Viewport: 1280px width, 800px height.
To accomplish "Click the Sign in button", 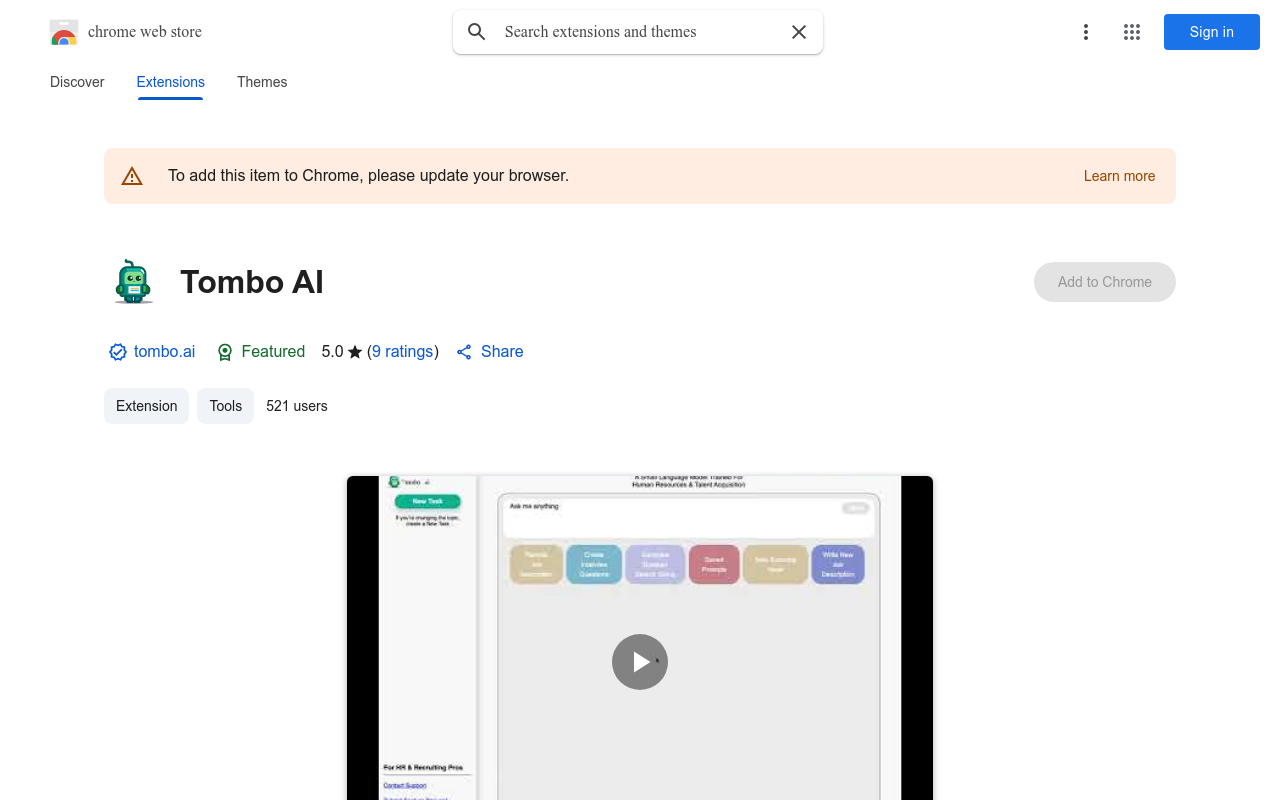I will coord(1212,32).
